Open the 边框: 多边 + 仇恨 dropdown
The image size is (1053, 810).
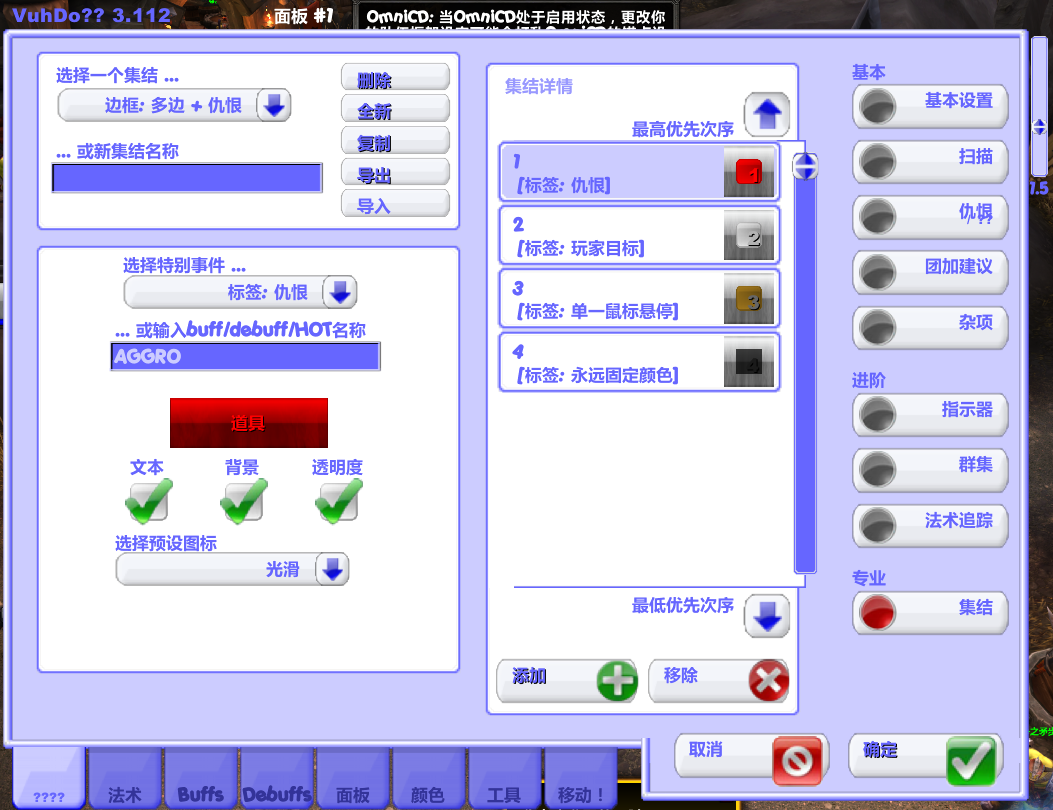pyautogui.click(x=275, y=105)
